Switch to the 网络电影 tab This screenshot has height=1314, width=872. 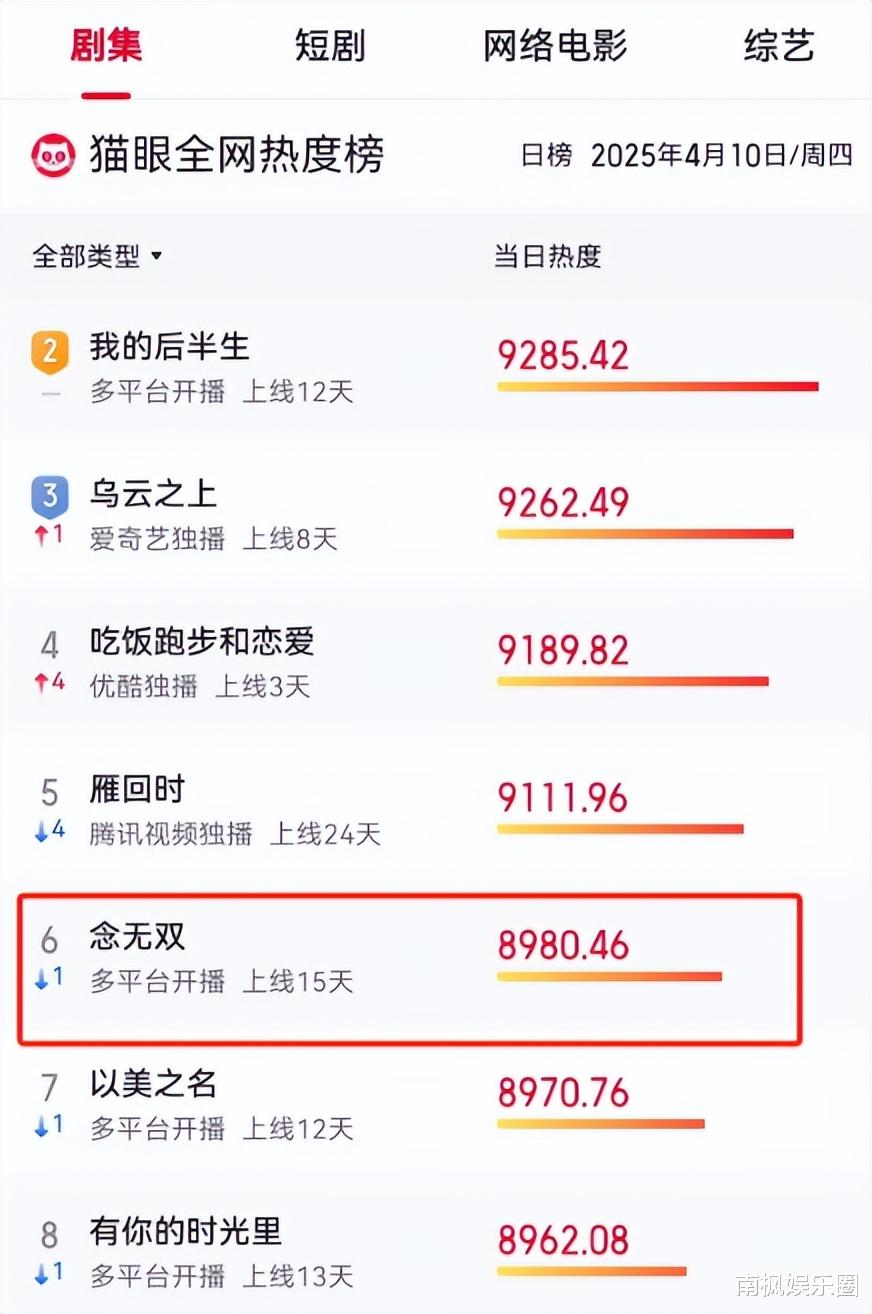click(555, 46)
